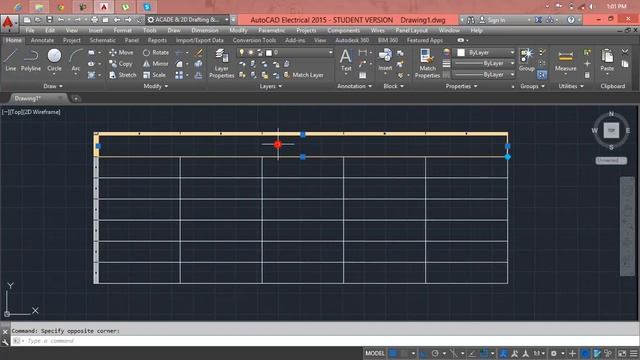Open the Reports ribbon tab
Screen dimensions: 640x360
[157, 40]
